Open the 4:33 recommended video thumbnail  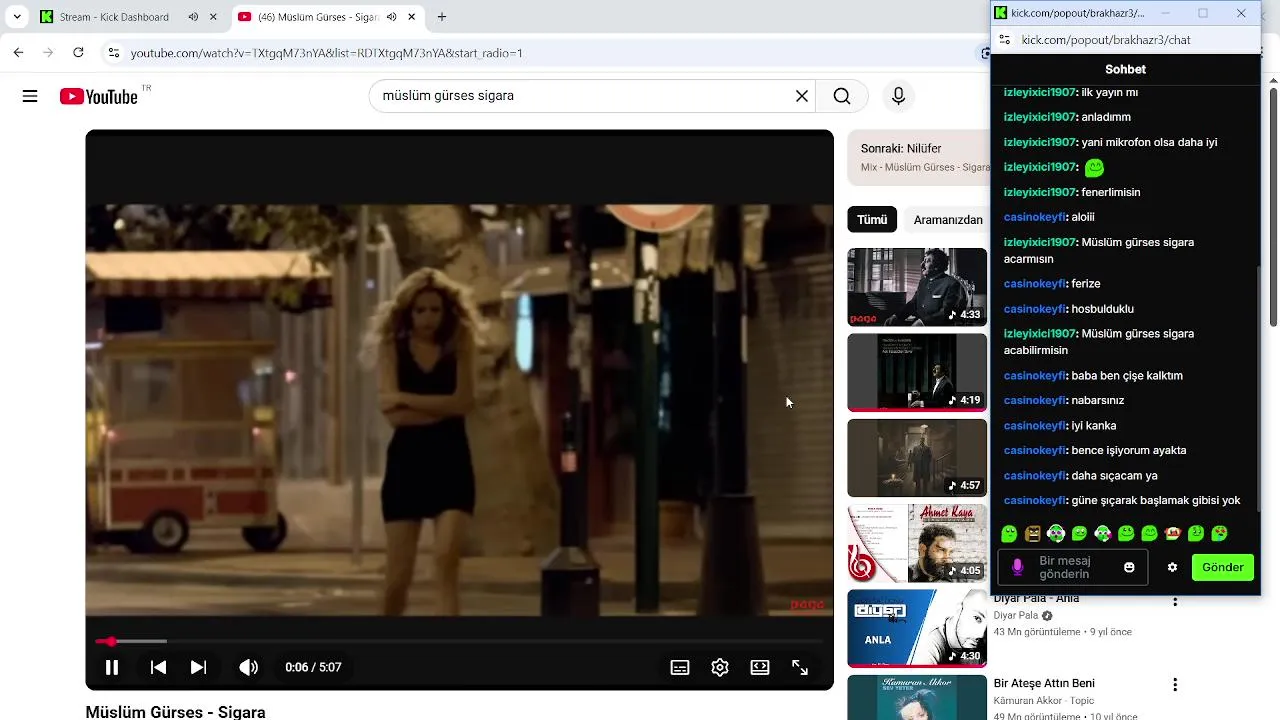click(917, 287)
